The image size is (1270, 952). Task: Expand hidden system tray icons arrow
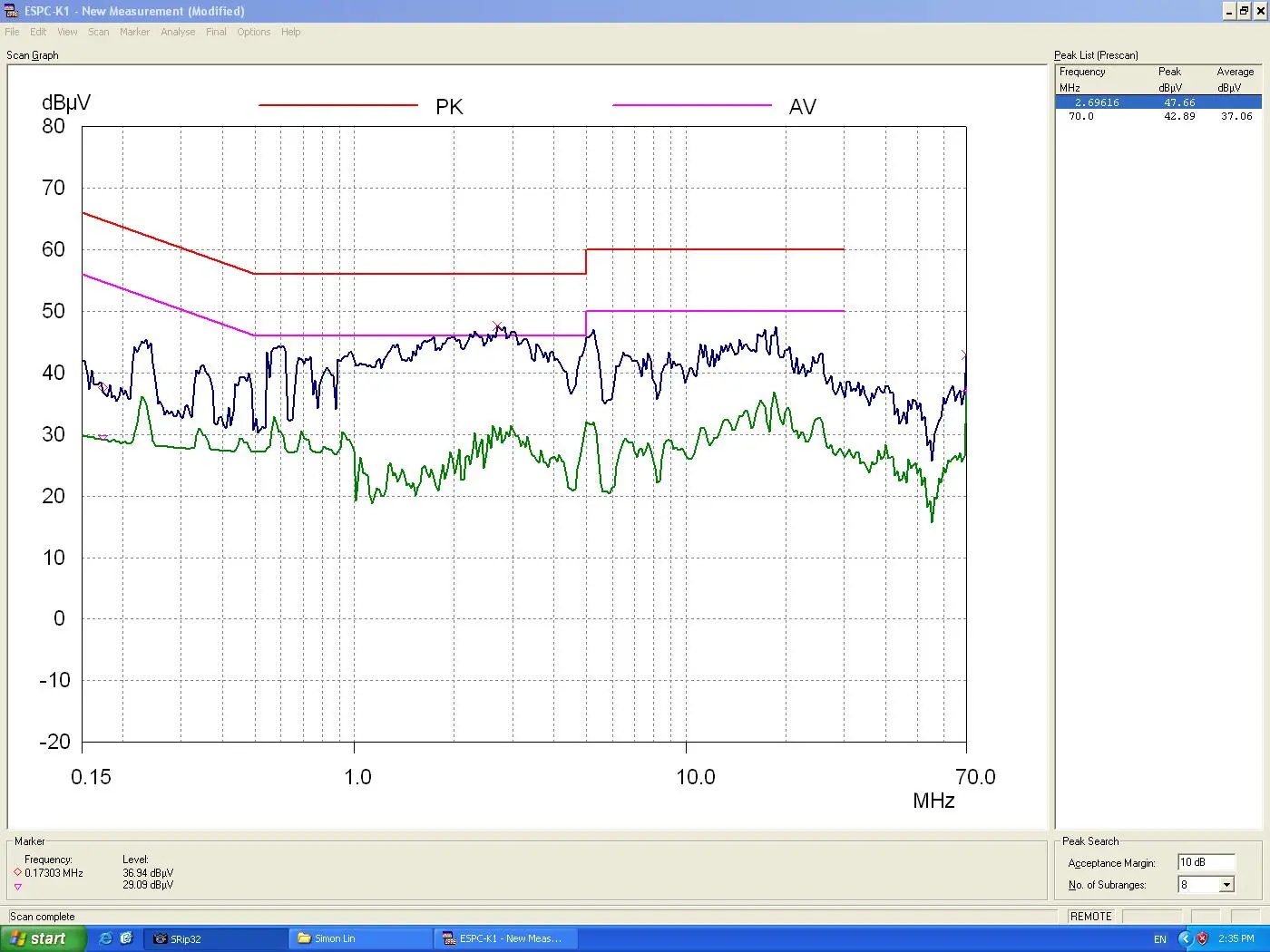pyautogui.click(x=1185, y=938)
